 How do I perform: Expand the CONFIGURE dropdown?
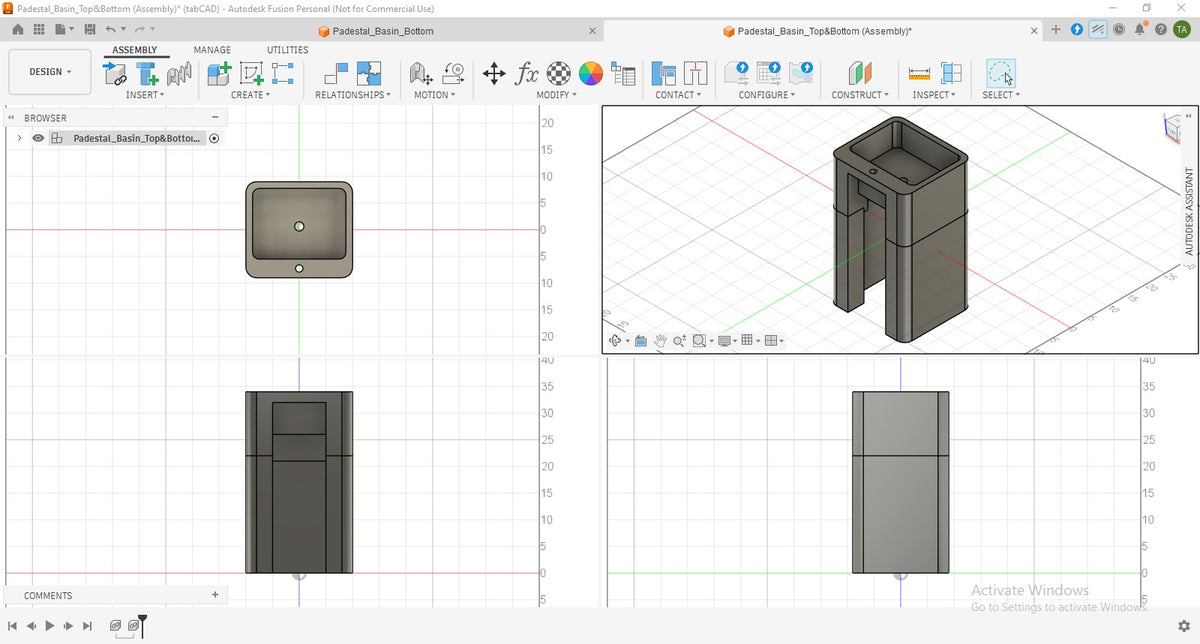point(767,95)
